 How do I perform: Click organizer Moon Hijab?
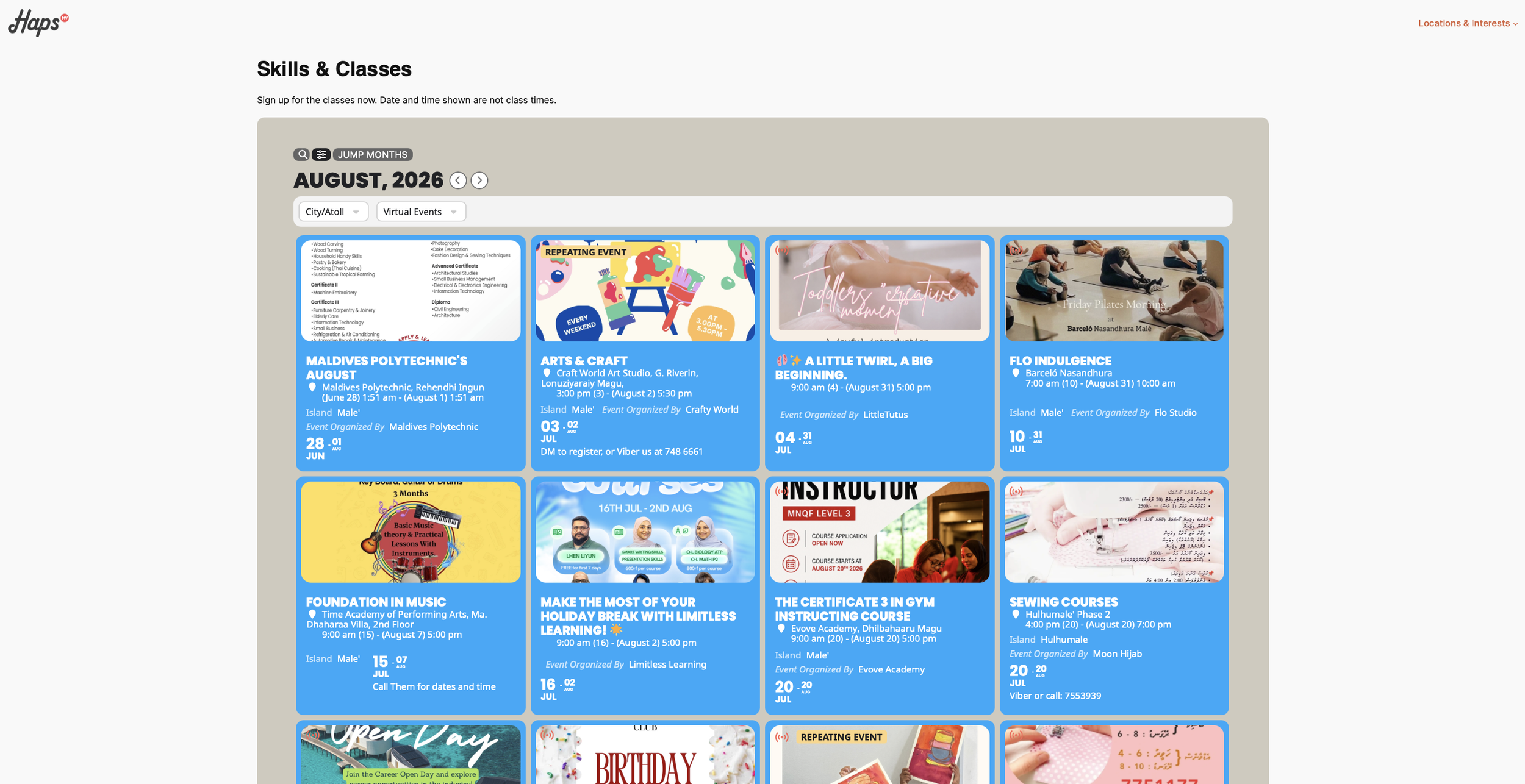pos(1117,654)
